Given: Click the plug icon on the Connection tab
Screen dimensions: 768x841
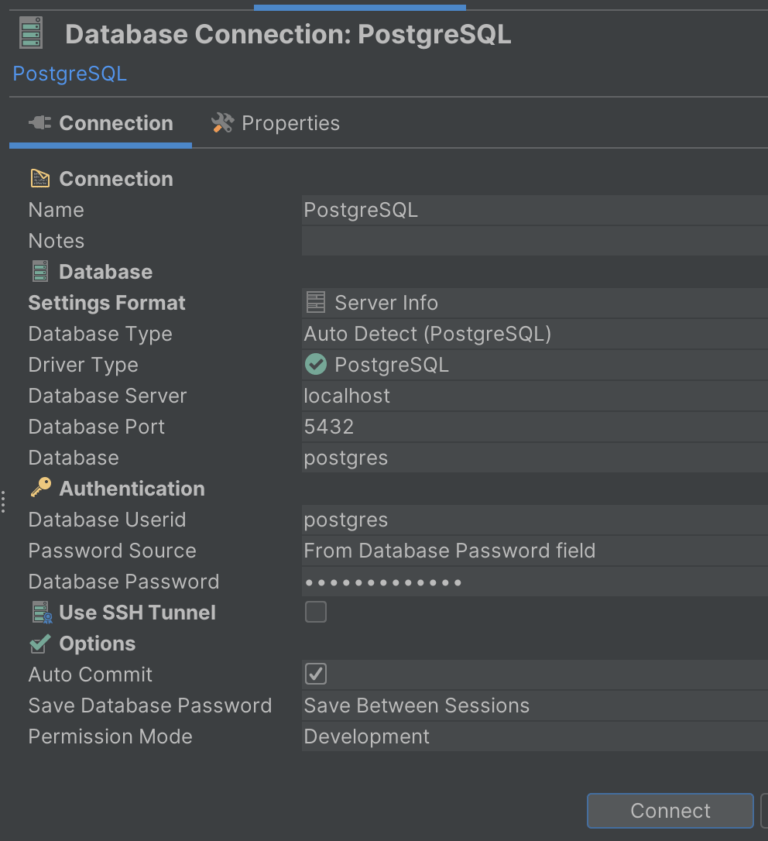Looking at the screenshot, I should point(40,123).
